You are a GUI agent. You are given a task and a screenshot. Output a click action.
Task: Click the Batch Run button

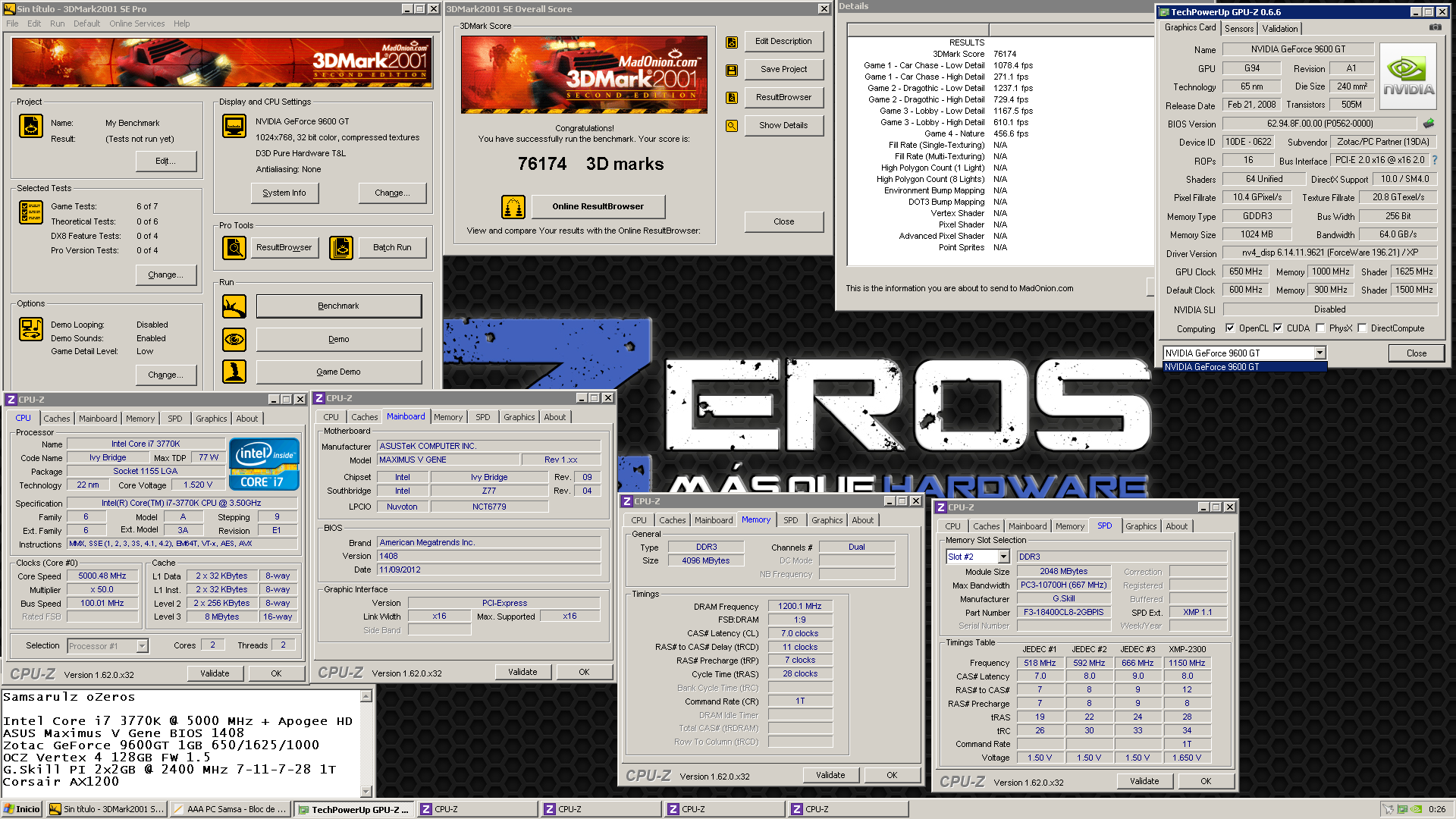click(392, 247)
